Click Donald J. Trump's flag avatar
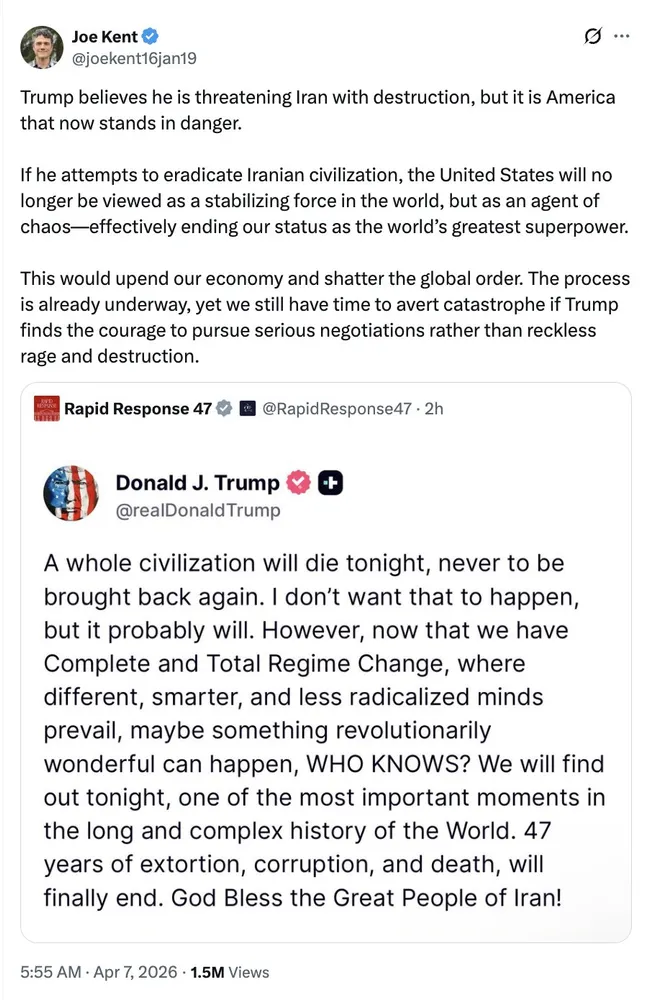Viewport: 645px width, 1000px height. point(70,494)
